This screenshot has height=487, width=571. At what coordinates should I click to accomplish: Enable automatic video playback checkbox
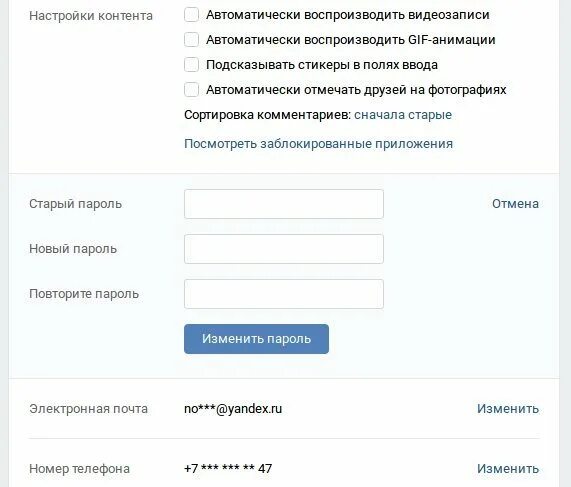tap(191, 15)
